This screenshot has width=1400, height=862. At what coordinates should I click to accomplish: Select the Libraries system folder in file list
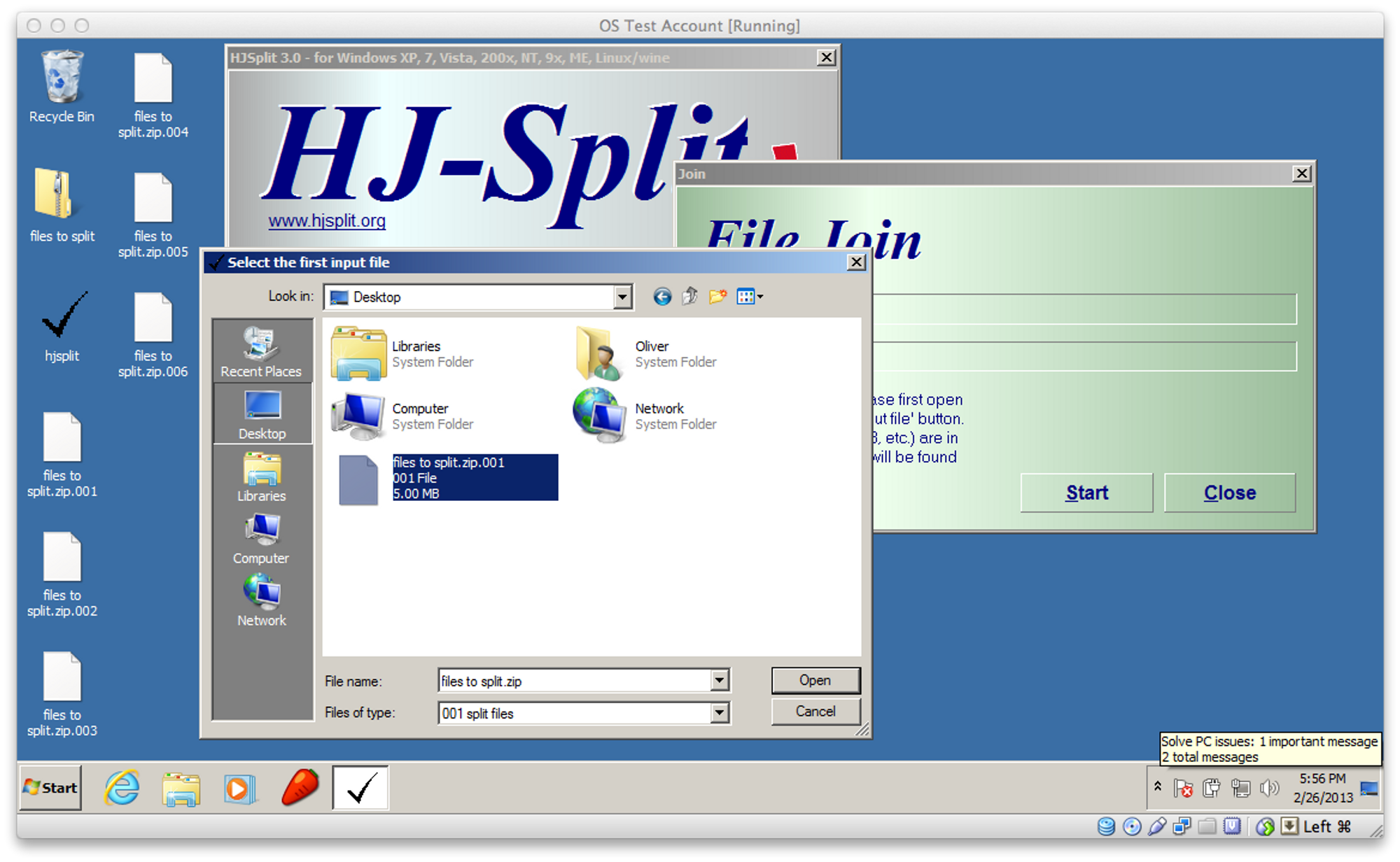(403, 354)
